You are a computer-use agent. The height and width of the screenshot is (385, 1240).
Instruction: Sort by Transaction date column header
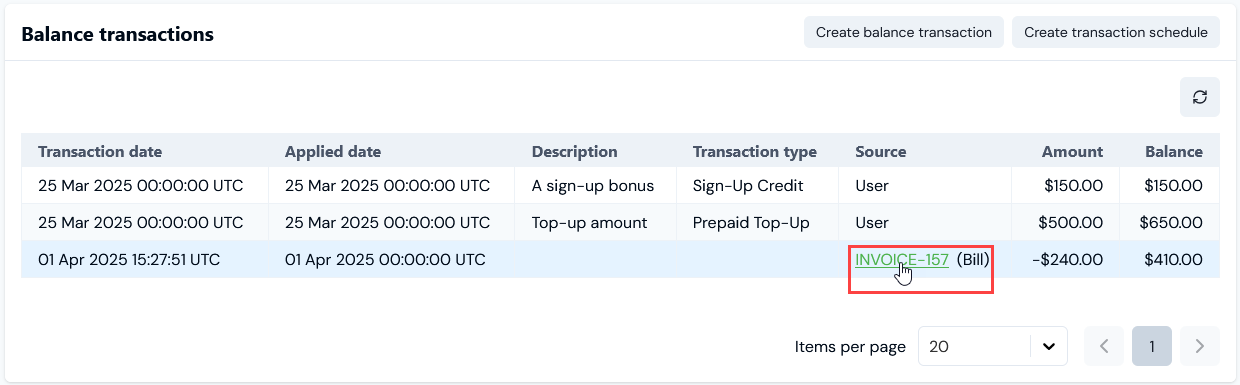[100, 152]
